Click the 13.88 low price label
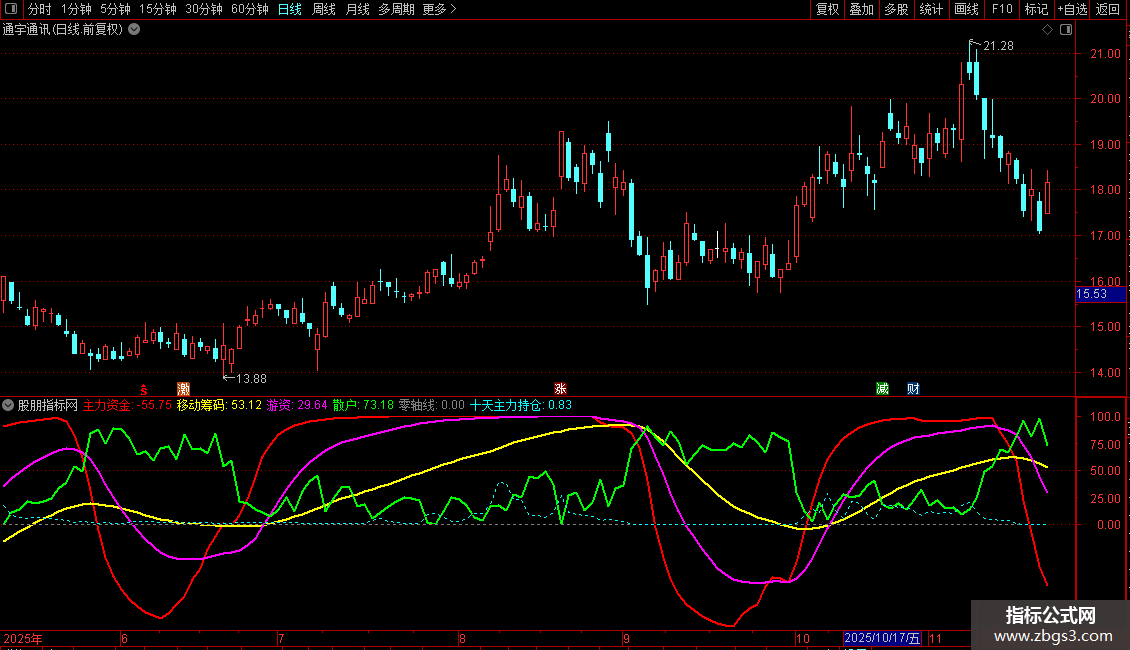Screen dimensions: 1130x650 point(251,379)
